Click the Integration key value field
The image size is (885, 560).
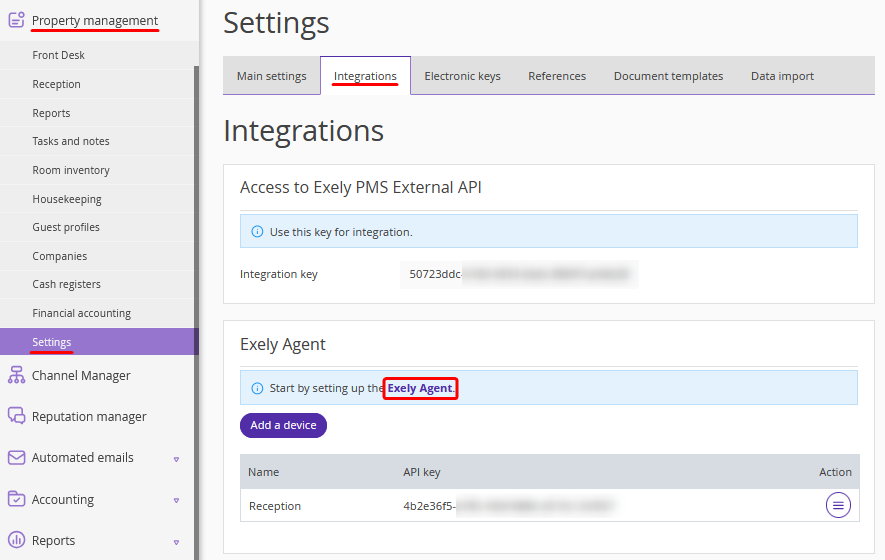coord(518,274)
